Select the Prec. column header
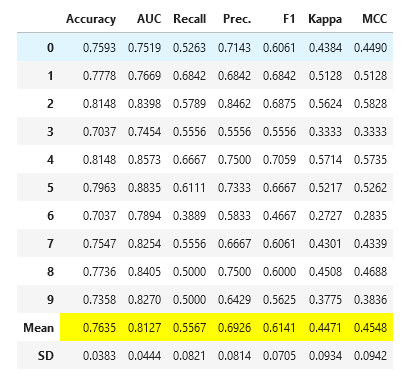Screen dimensions: 408x375 pyautogui.click(x=237, y=19)
